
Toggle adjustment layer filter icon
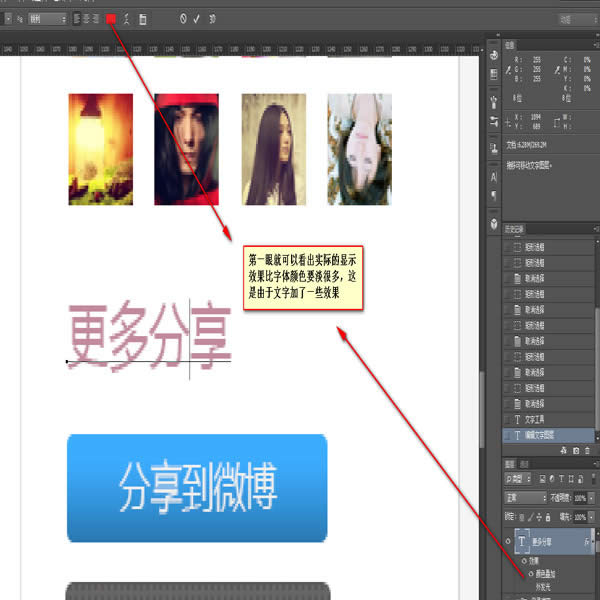(x=552, y=479)
